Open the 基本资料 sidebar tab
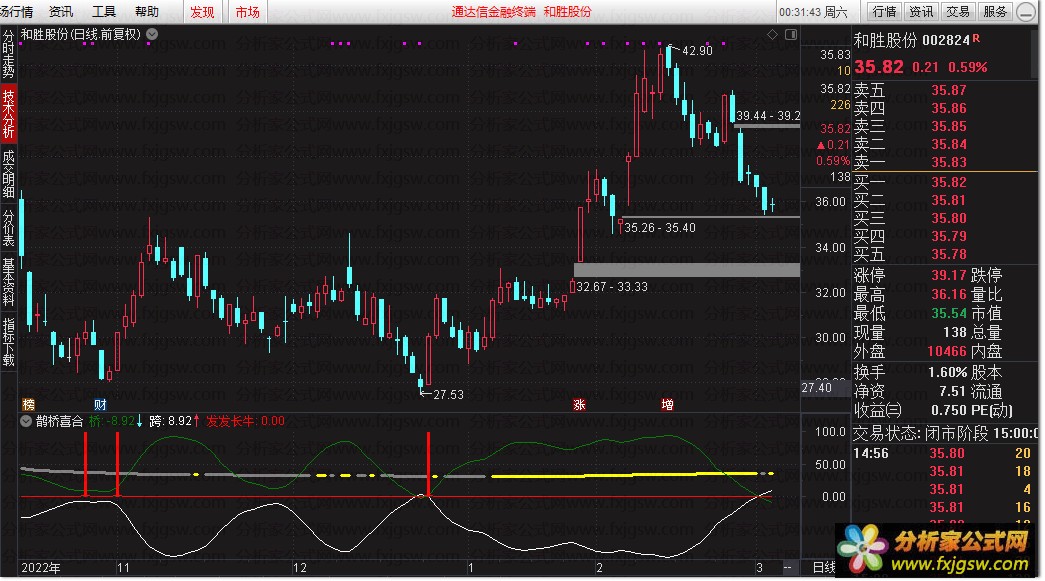The height and width of the screenshot is (581, 1045). point(9,281)
